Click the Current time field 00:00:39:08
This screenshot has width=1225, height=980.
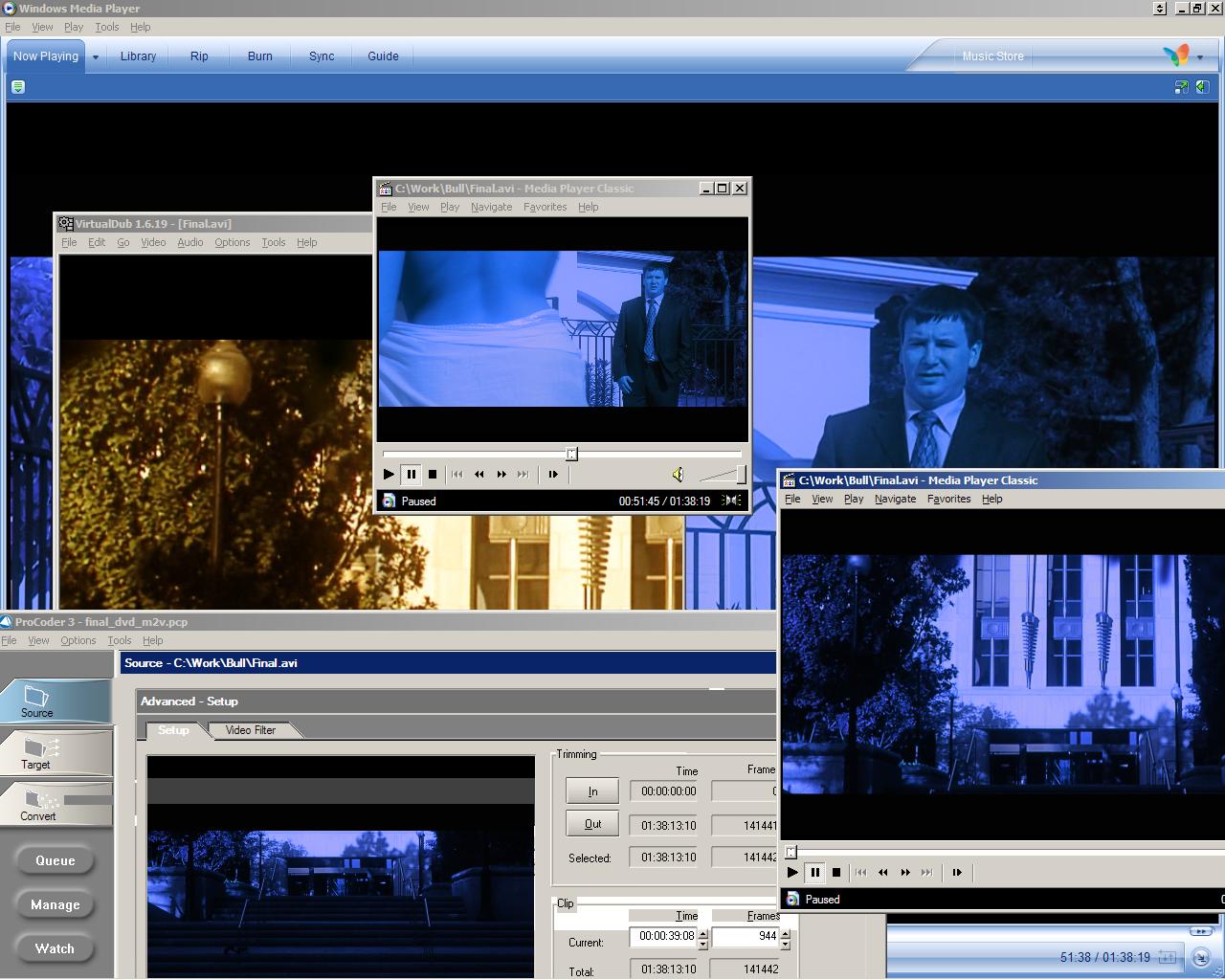point(663,936)
